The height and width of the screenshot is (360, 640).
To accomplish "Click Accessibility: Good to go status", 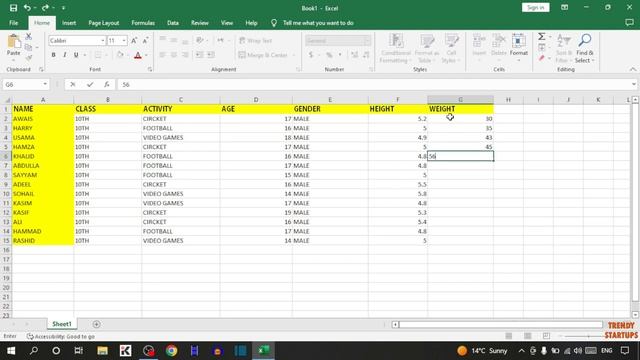I will tap(61, 336).
